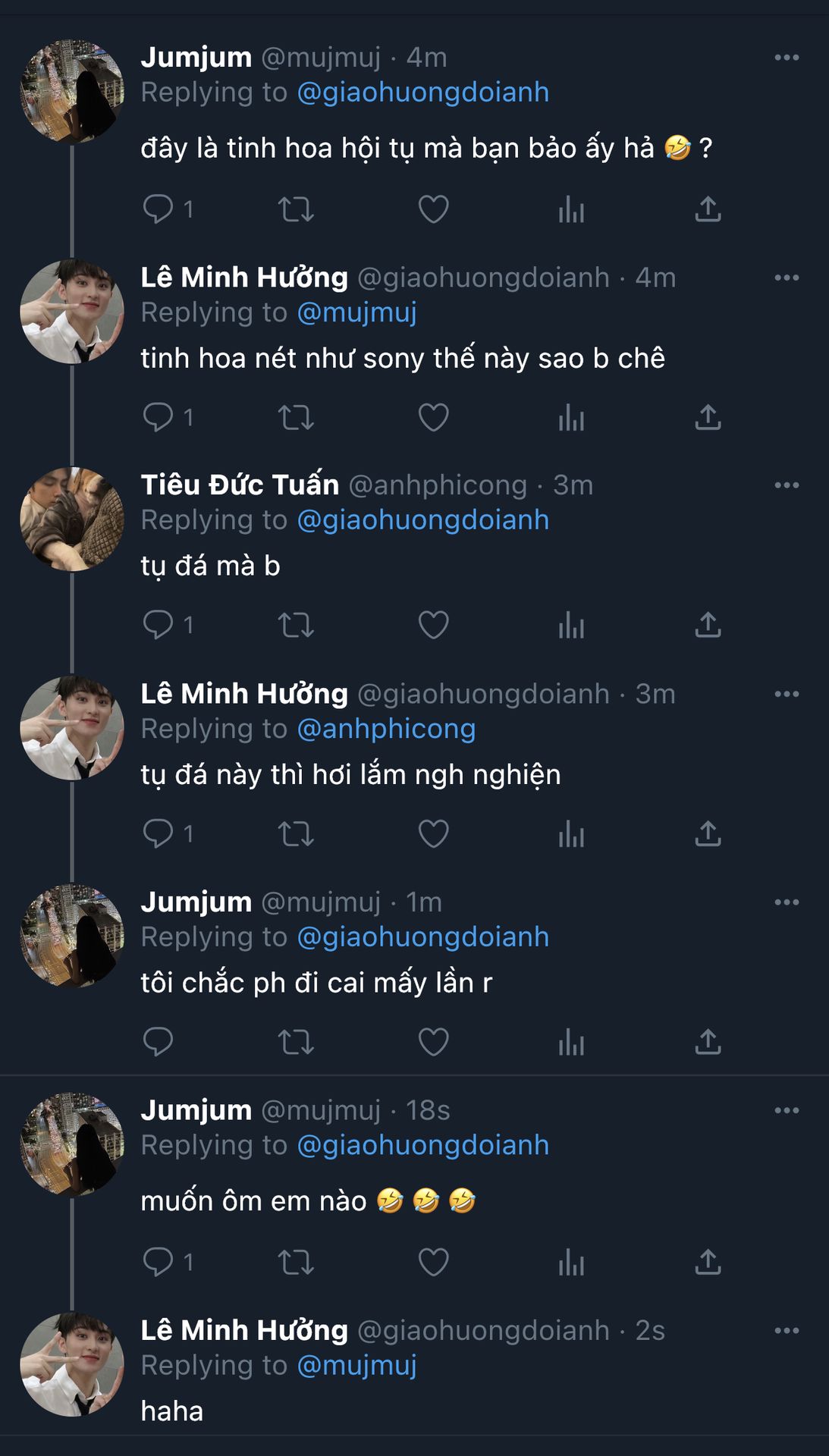Open @anhphicong mention in Lê Minh Hưởng's reply
829x1456 pixels.
point(386,729)
